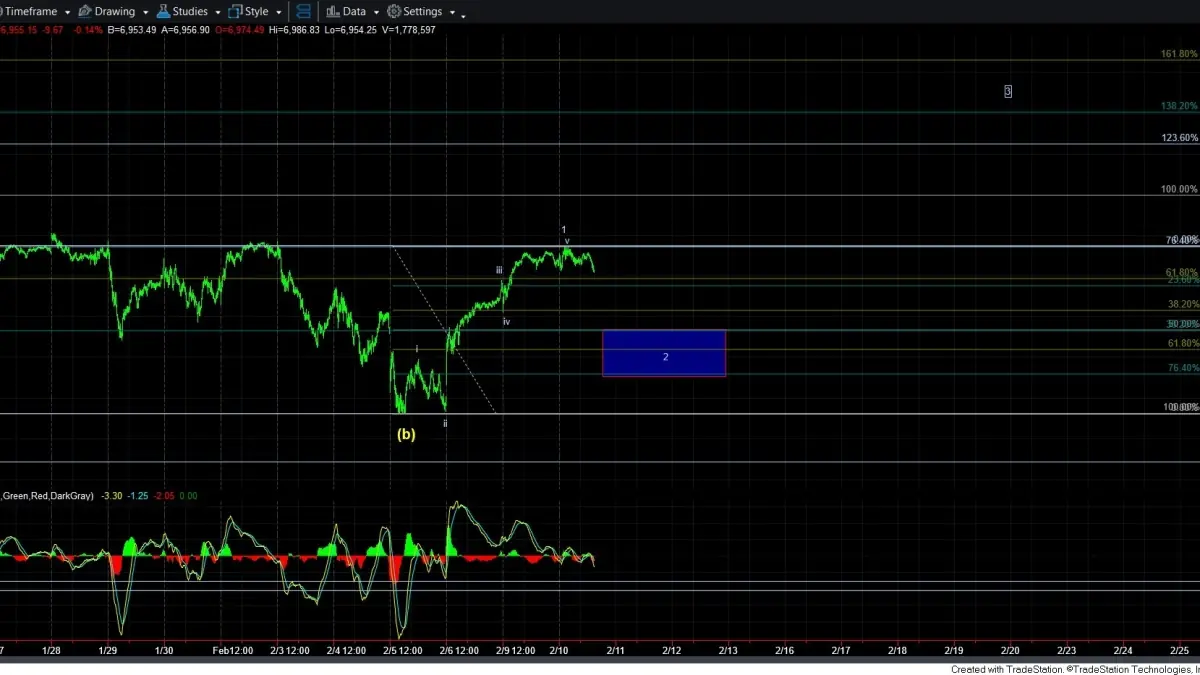Click the blue stacked-panels layout icon
The height and width of the screenshot is (675, 1200).
303,12
